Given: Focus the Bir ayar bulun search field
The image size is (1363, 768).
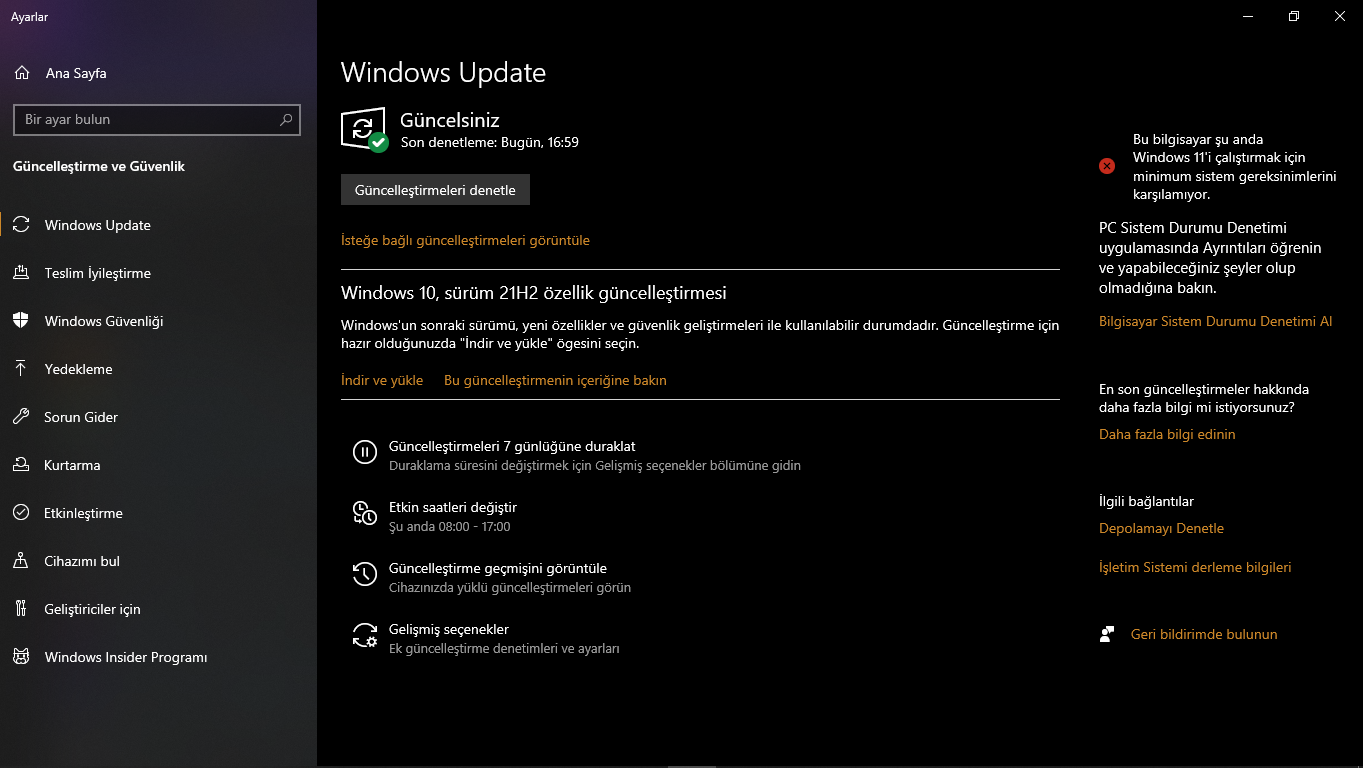Looking at the screenshot, I should [157, 119].
